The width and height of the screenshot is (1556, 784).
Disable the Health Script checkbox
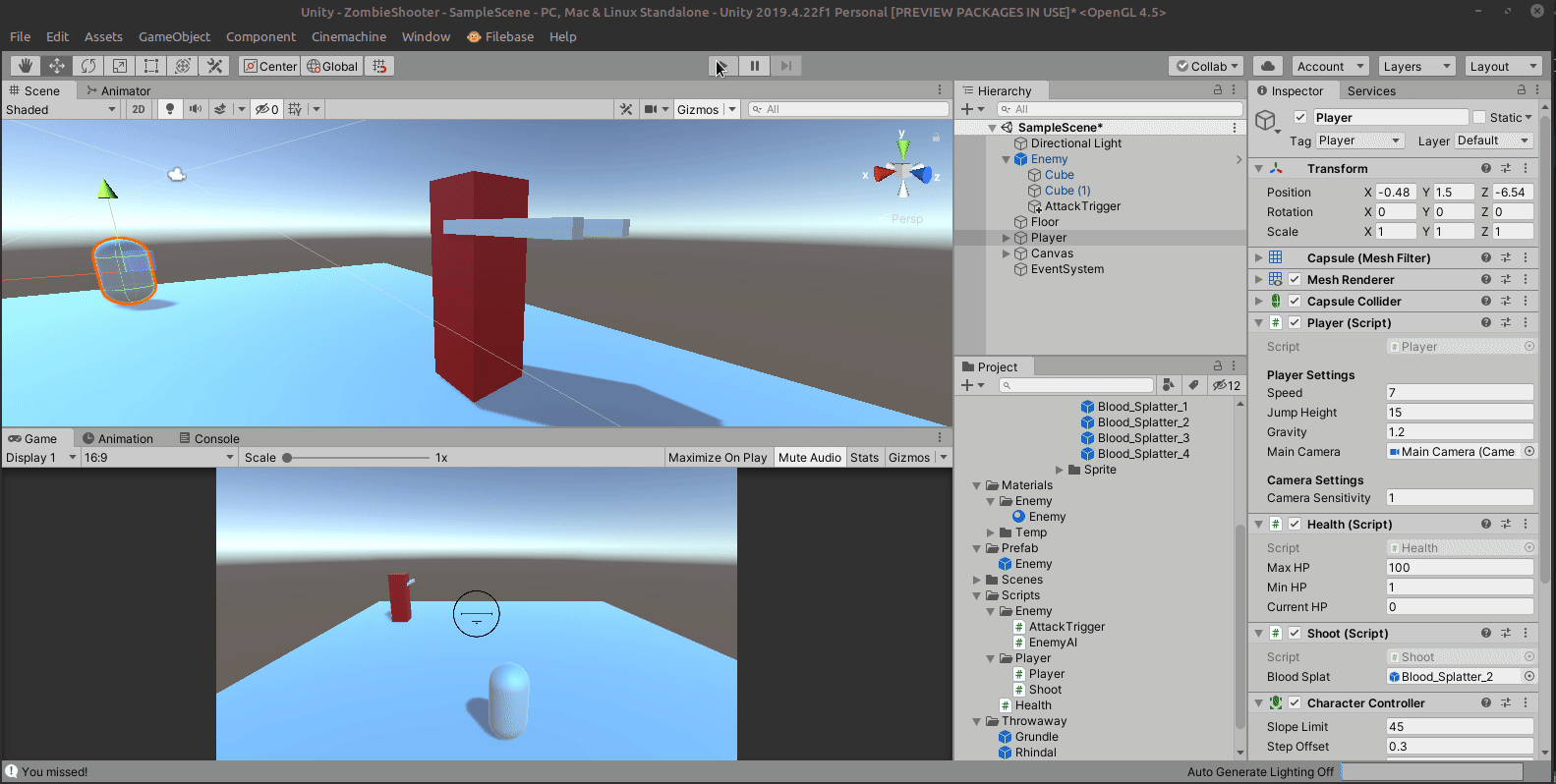coord(1295,524)
